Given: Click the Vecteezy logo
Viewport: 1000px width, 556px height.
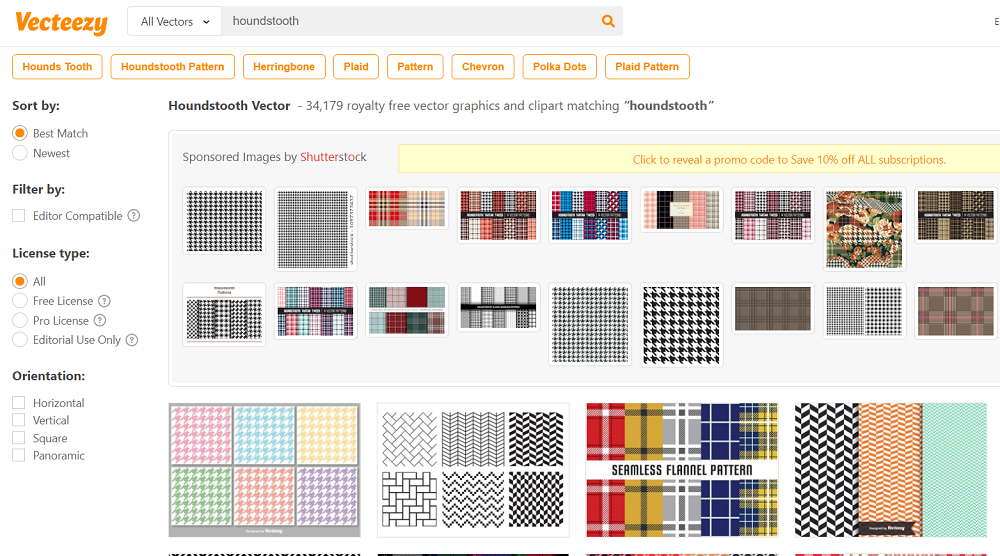Looking at the screenshot, I should tap(60, 21).
